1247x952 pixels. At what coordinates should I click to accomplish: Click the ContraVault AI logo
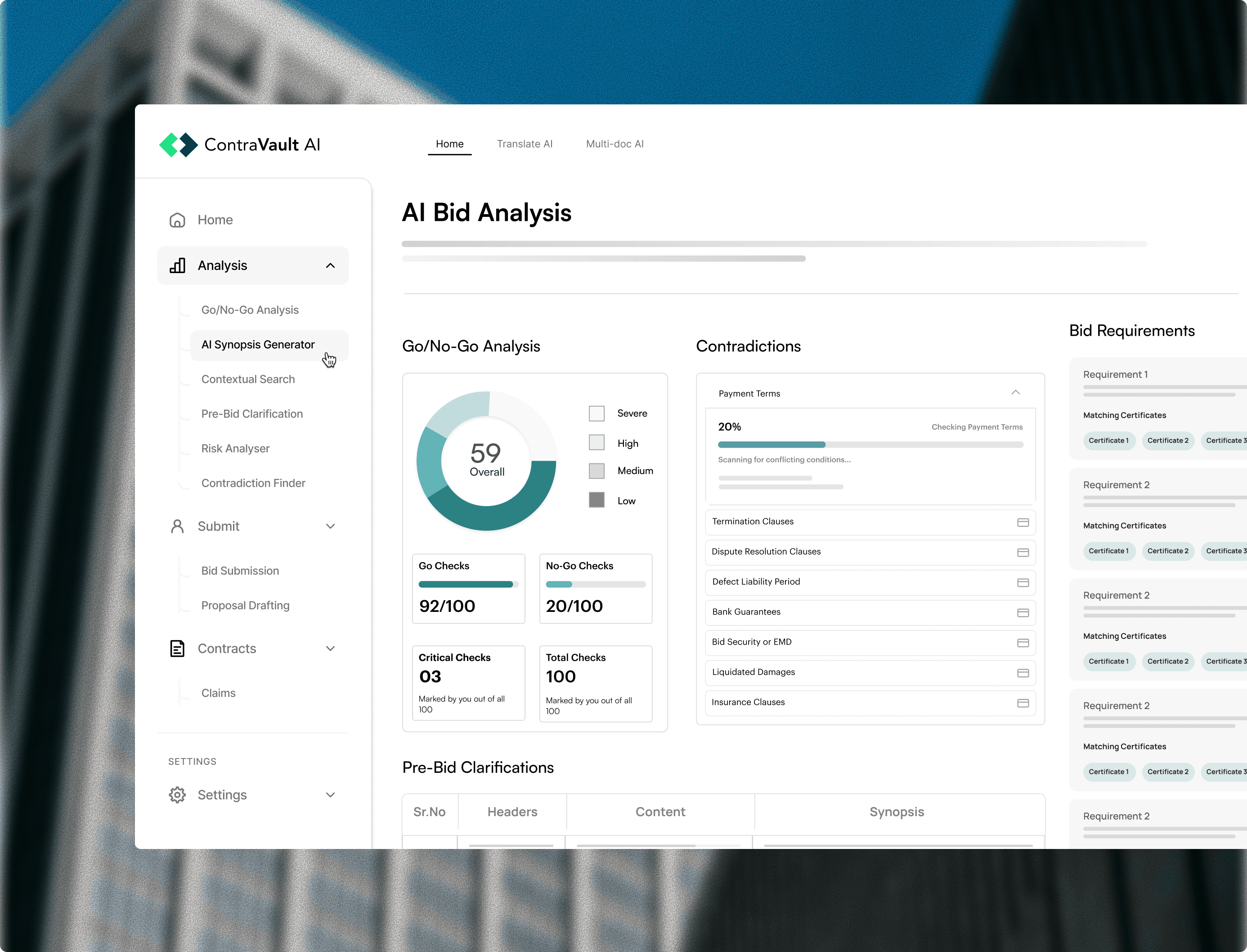(x=240, y=144)
